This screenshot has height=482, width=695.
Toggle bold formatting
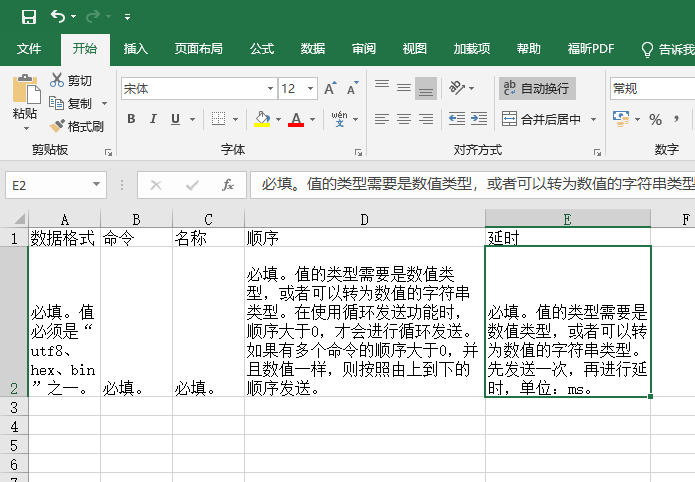tap(131, 119)
